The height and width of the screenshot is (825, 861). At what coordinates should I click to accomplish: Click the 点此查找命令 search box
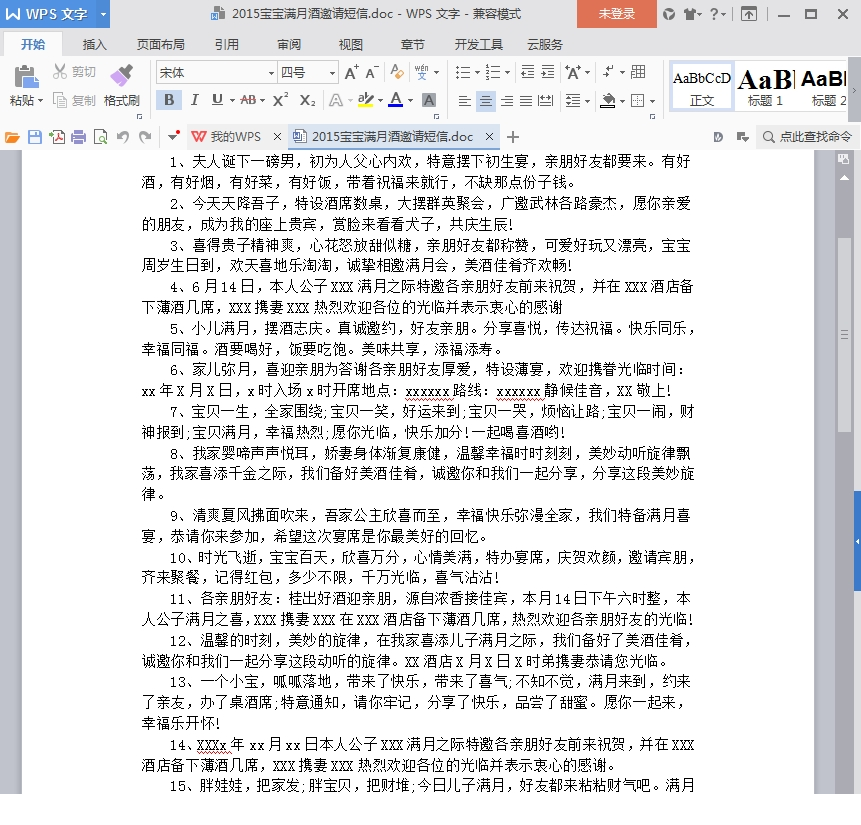pyautogui.click(x=807, y=137)
